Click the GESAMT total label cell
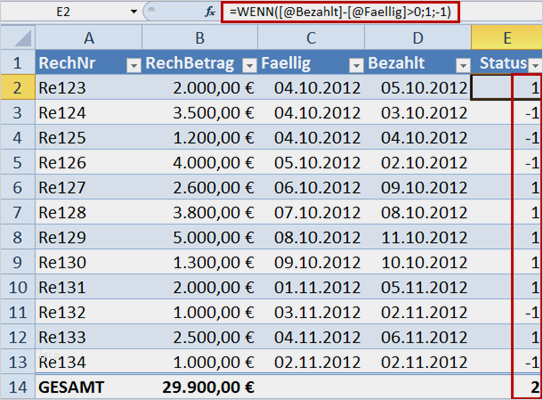The image size is (543, 400). (89, 387)
